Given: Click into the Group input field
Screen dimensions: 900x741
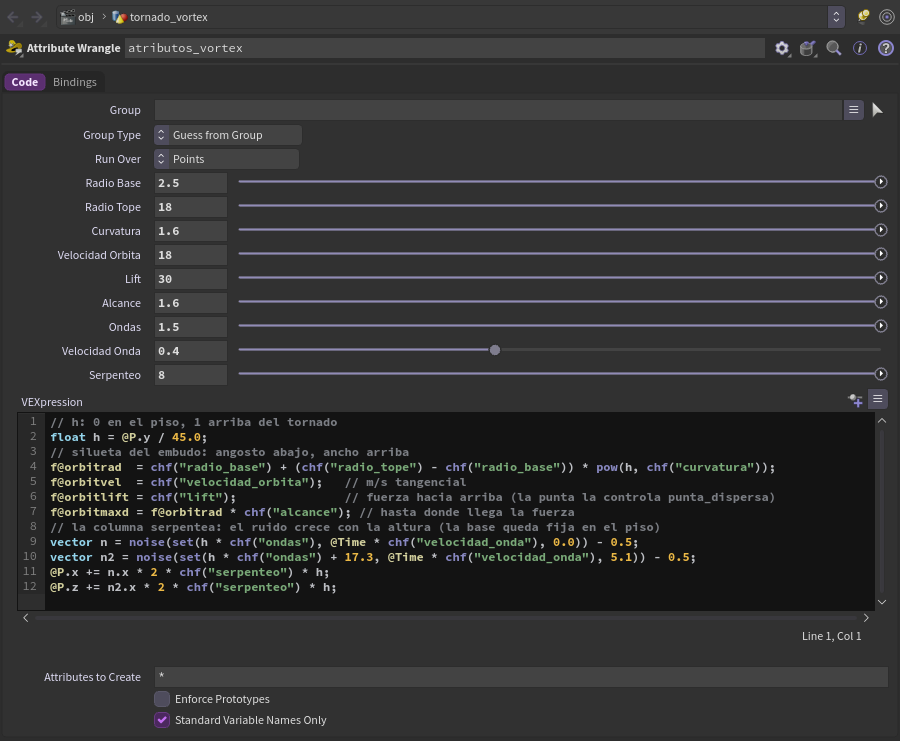Looking at the screenshot, I should tap(498, 110).
